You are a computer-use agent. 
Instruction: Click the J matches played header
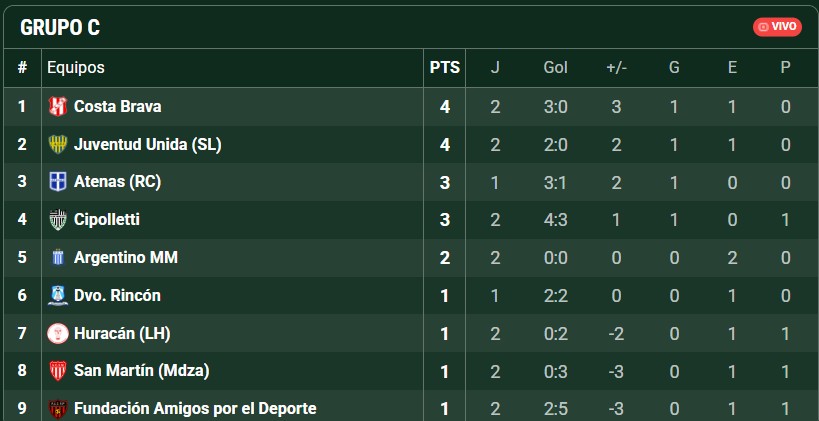(x=495, y=68)
